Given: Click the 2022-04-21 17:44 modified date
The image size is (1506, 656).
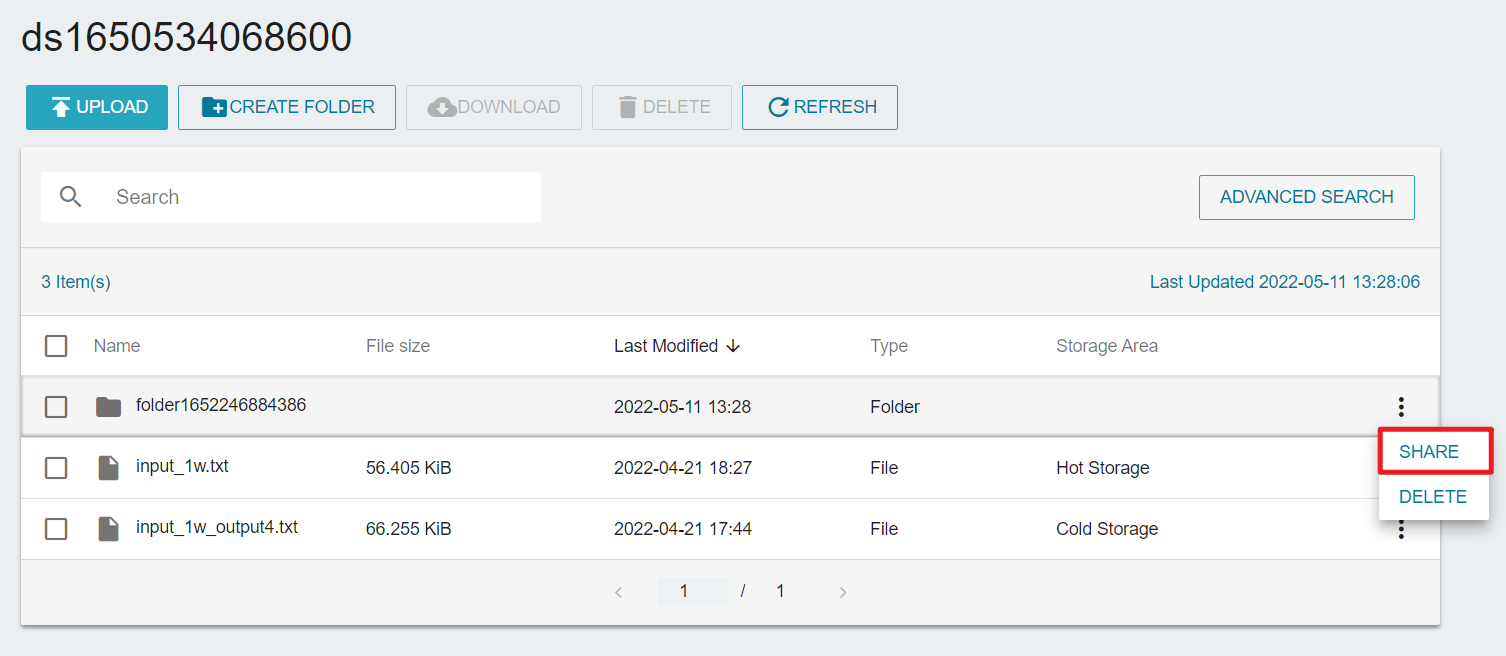Looking at the screenshot, I should (683, 529).
